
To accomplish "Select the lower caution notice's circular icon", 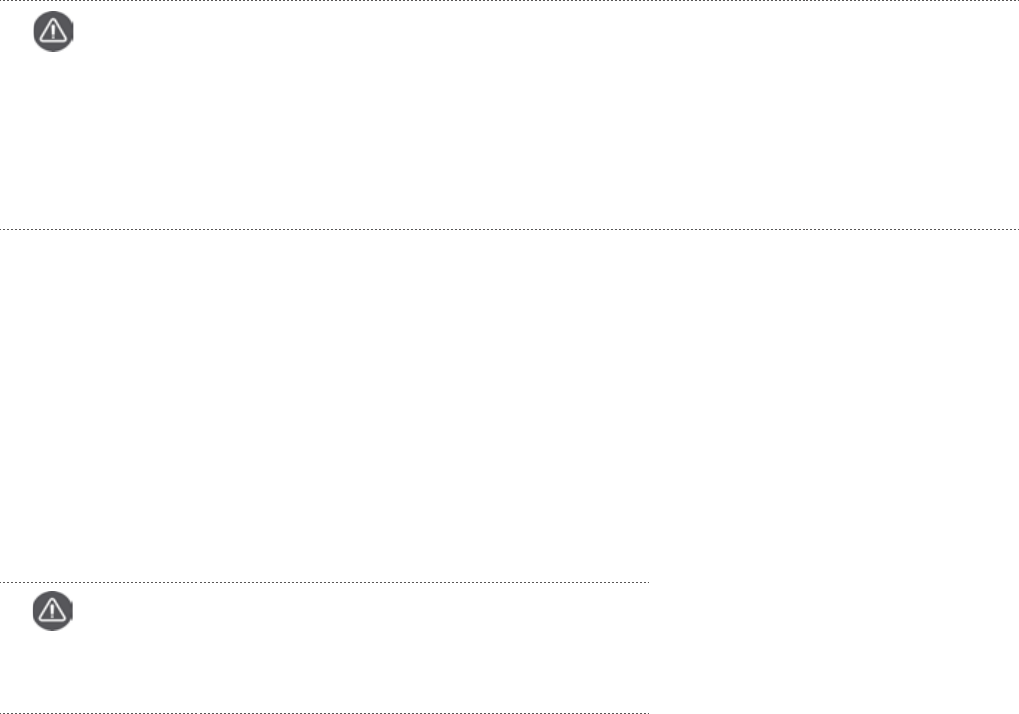I will tap(54, 610).
